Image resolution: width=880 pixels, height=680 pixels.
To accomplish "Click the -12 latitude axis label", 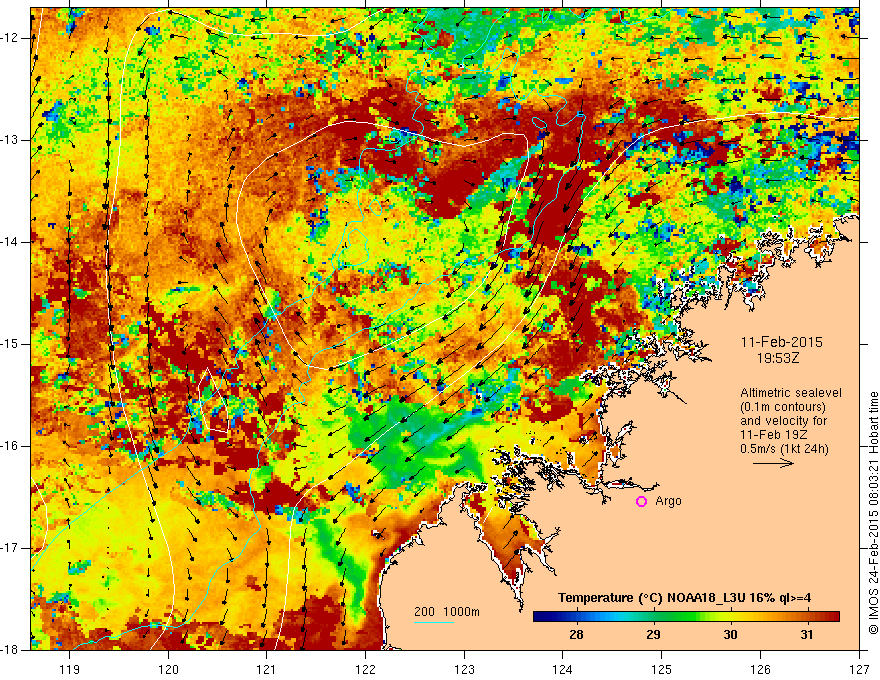I will point(11,38).
